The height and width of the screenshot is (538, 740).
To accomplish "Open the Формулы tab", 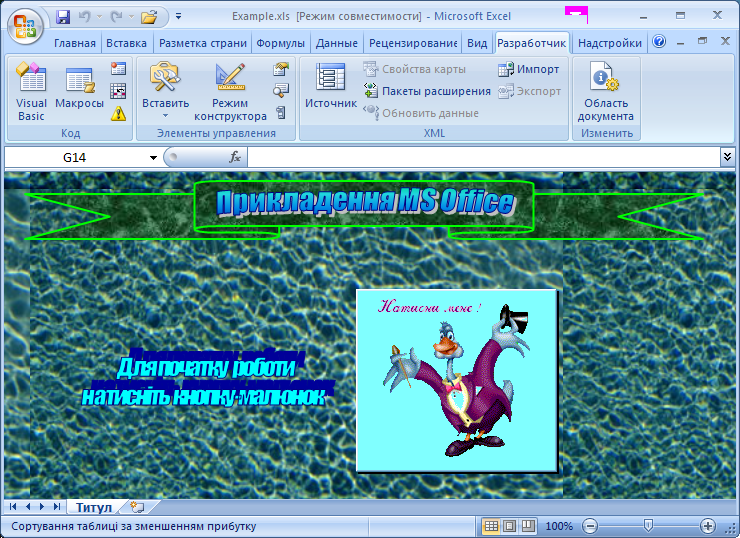I will pos(280,43).
